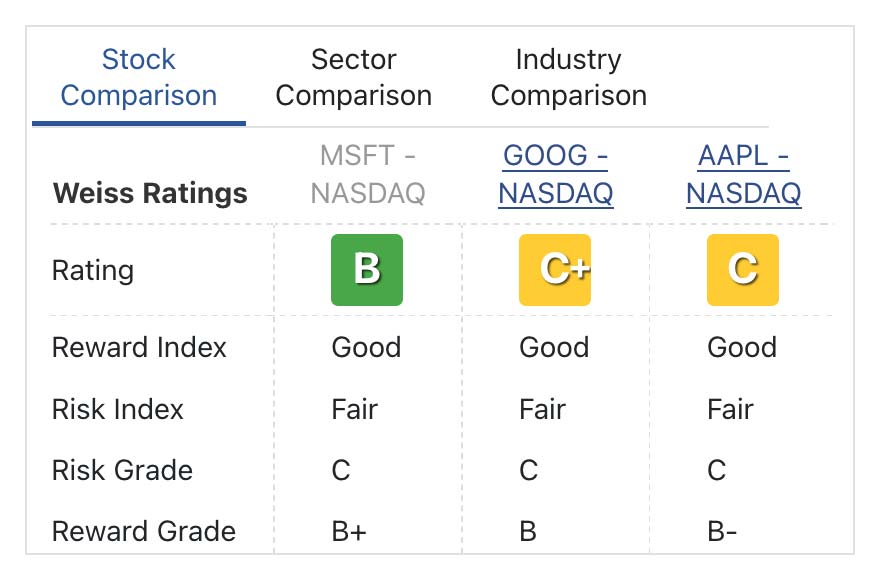Open the Sector Comparison tab
Image resolution: width=880 pixels, height=580 pixels.
tap(354, 78)
